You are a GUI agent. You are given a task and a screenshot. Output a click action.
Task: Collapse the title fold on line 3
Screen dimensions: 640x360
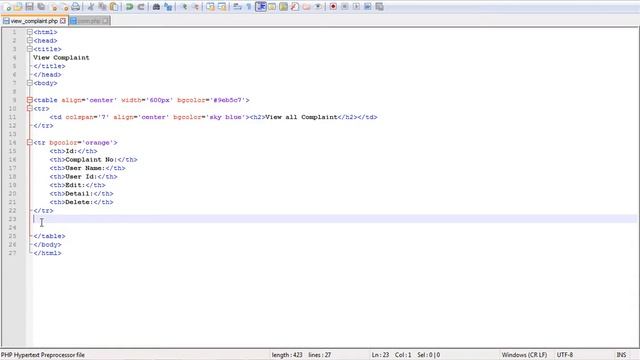point(30,49)
